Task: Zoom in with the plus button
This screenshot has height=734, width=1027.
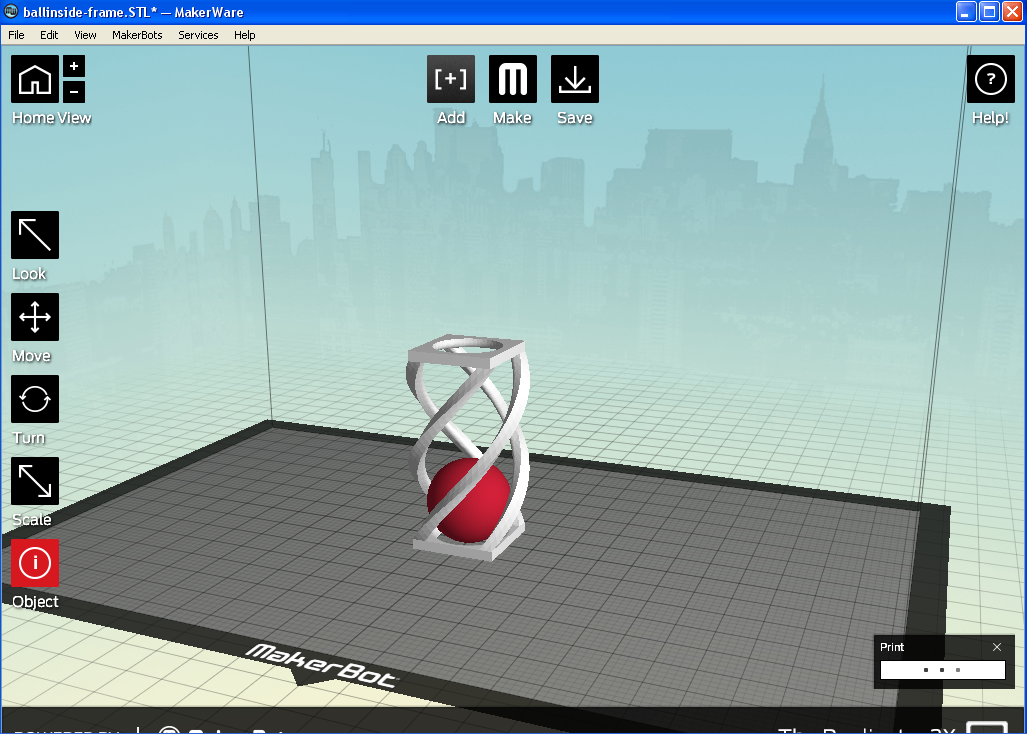Action: [x=74, y=66]
